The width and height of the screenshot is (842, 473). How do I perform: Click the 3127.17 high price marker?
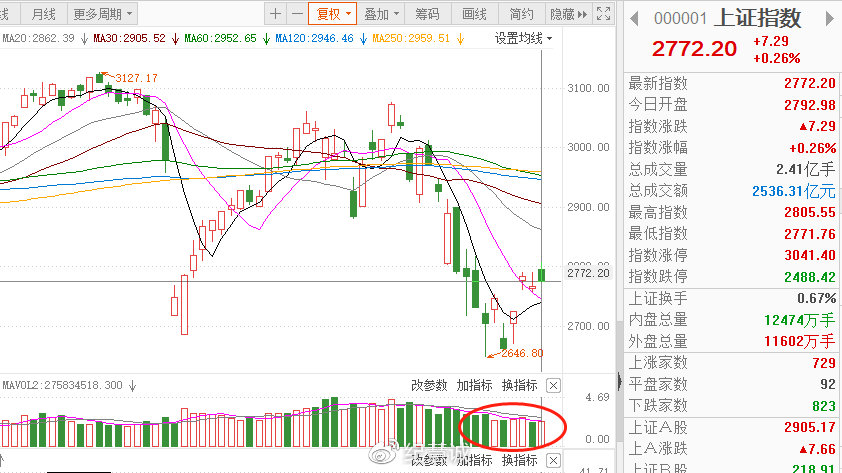click(136, 78)
